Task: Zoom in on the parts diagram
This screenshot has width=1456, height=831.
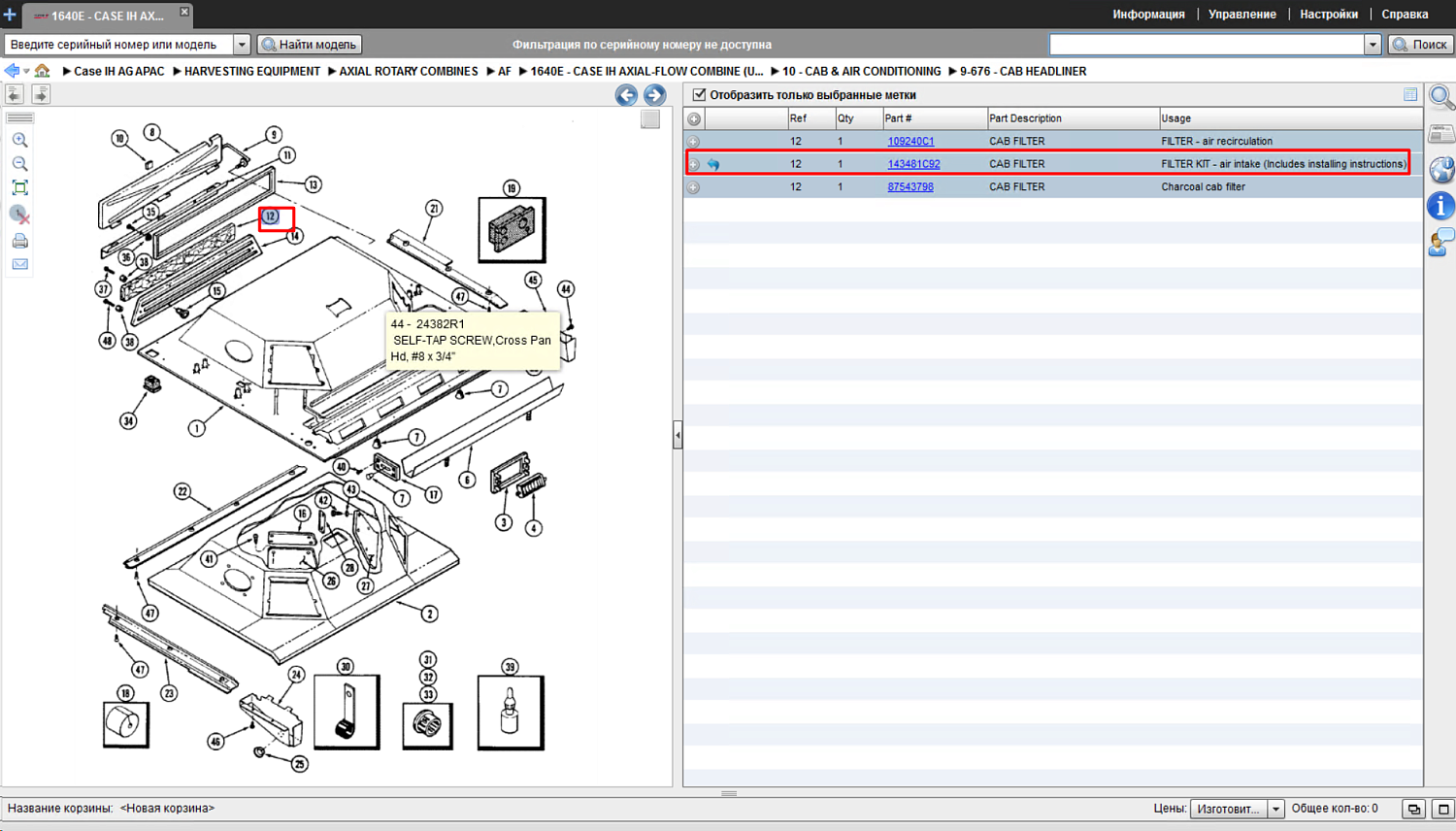Action: (x=19, y=140)
